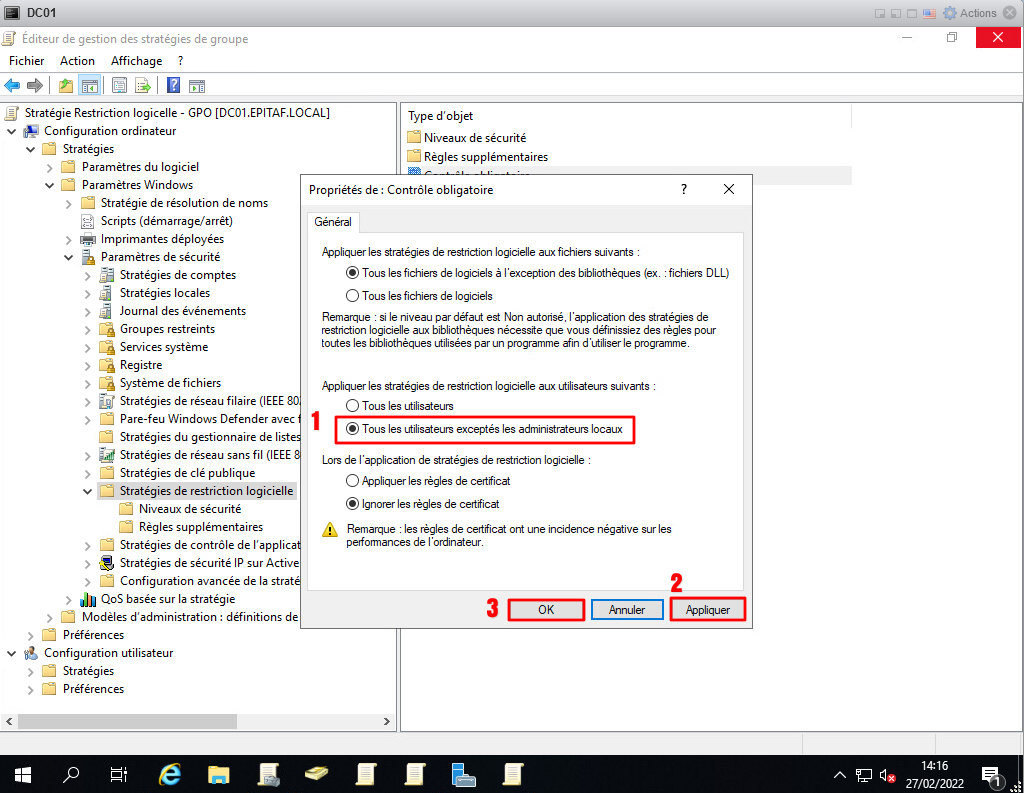Choose 'Appliquer les règles de certificat' option
The width and height of the screenshot is (1024, 793).
[x=352, y=481]
